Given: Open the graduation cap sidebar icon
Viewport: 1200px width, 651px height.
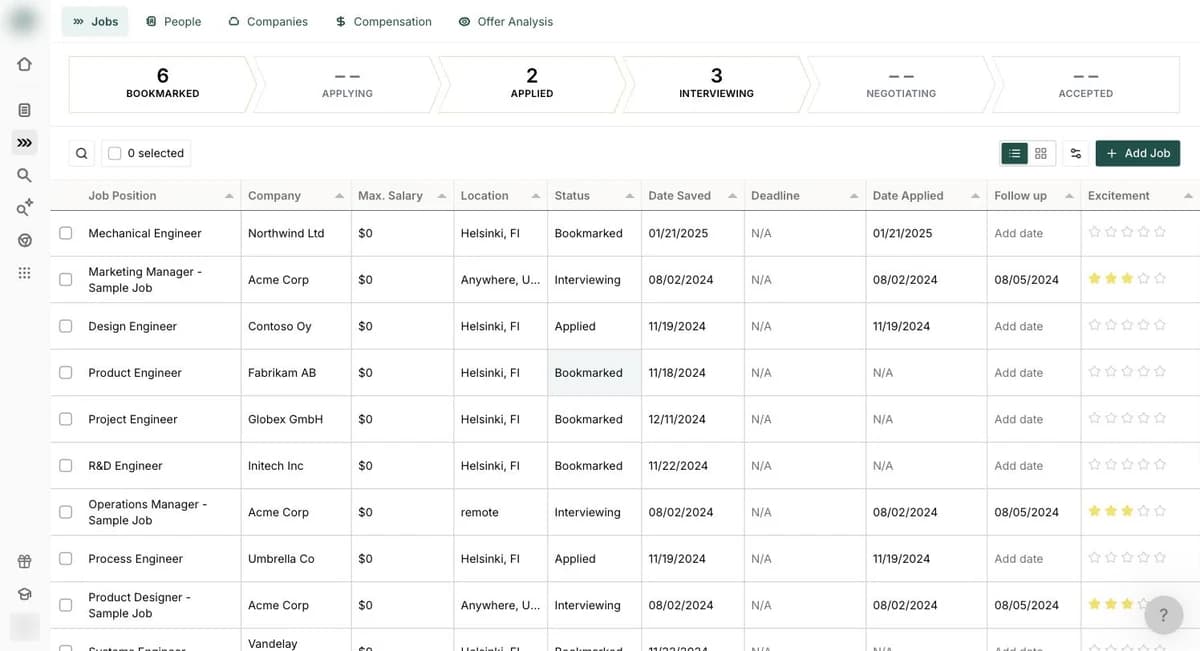Looking at the screenshot, I should 24,594.
